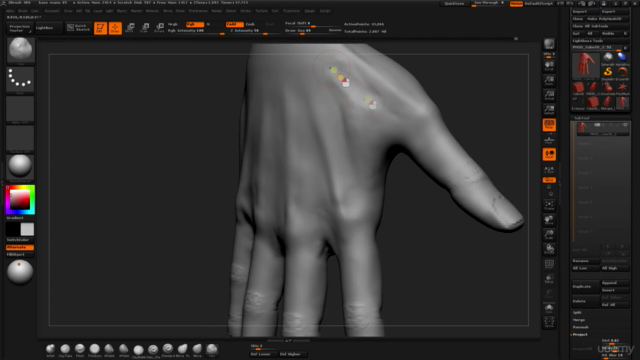Select the AlphaBrush blue tool icon
640x360 pixels.
(x=622, y=58)
